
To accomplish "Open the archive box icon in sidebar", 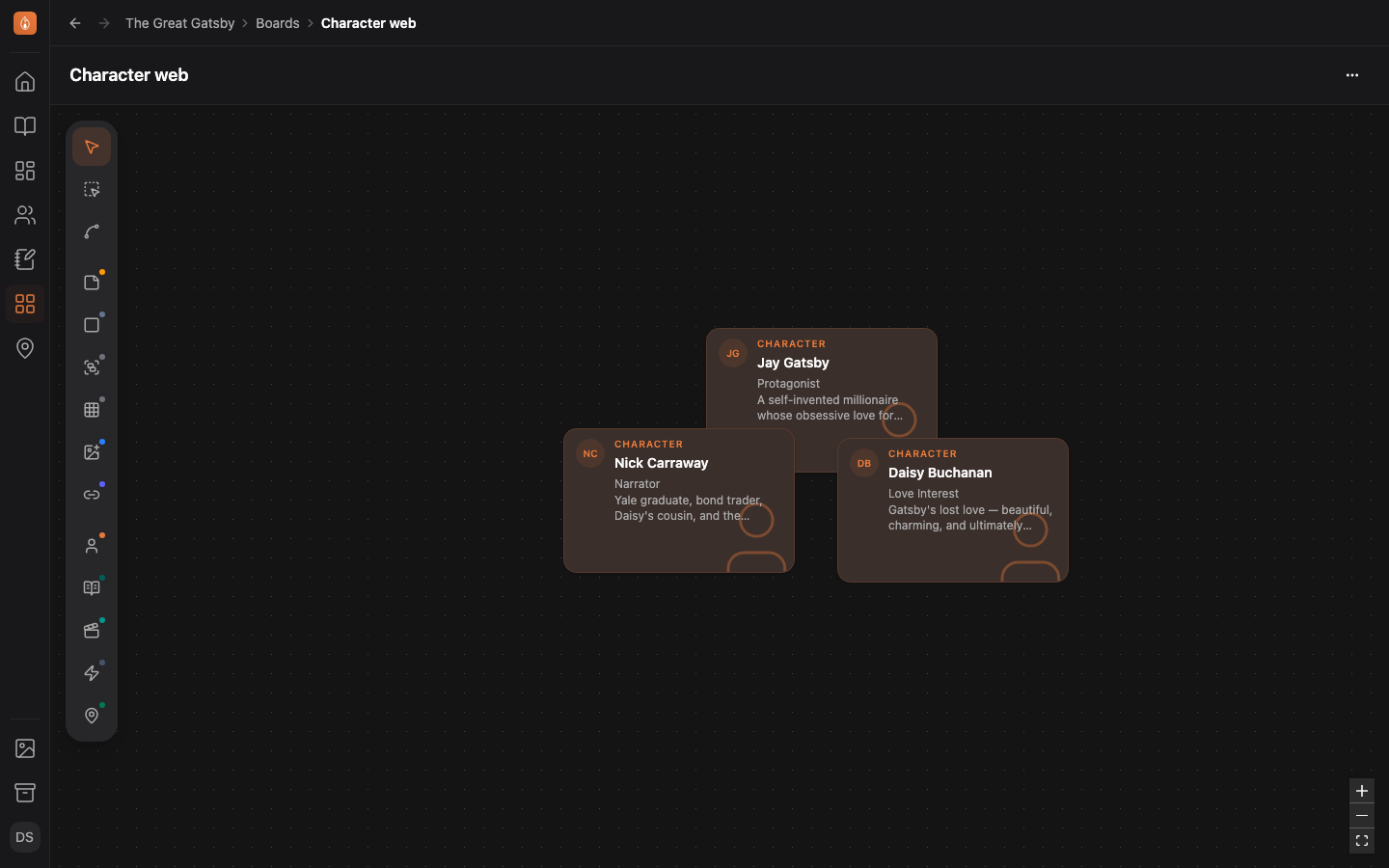I will tap(25, 793).
